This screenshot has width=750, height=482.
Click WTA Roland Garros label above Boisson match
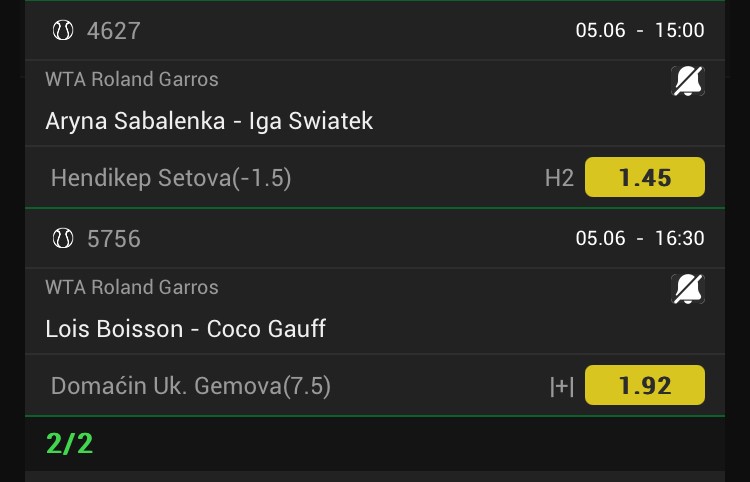[132, 287]
